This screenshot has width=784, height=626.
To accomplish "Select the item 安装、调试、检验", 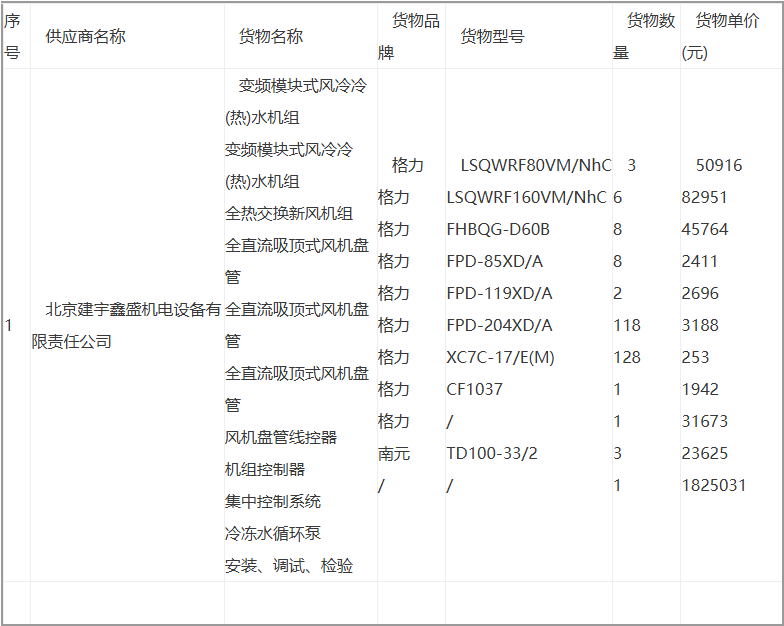I will [288, 566].
